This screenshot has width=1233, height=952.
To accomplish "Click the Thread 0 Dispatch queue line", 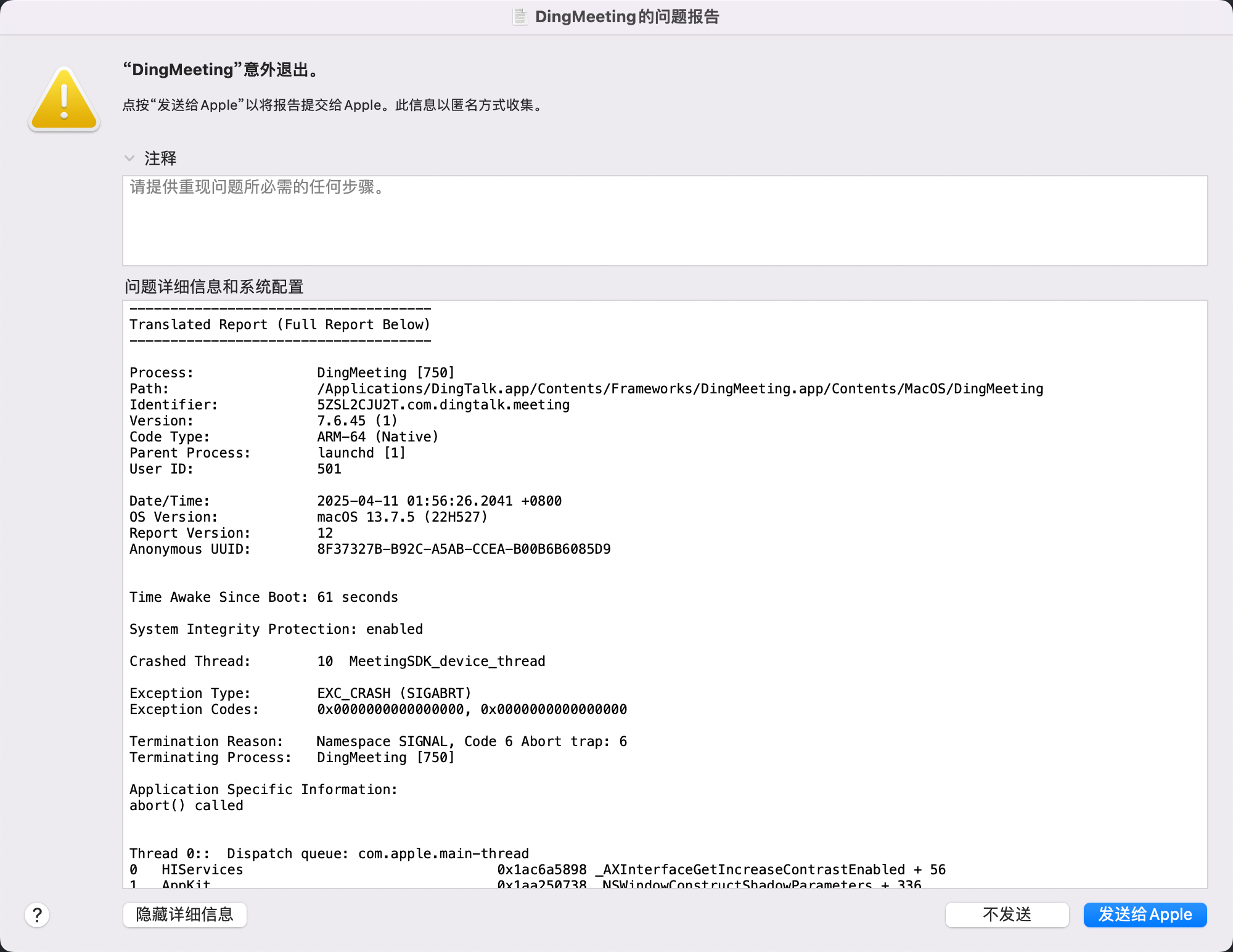I will pyautogui.click(x=329, y=854).
